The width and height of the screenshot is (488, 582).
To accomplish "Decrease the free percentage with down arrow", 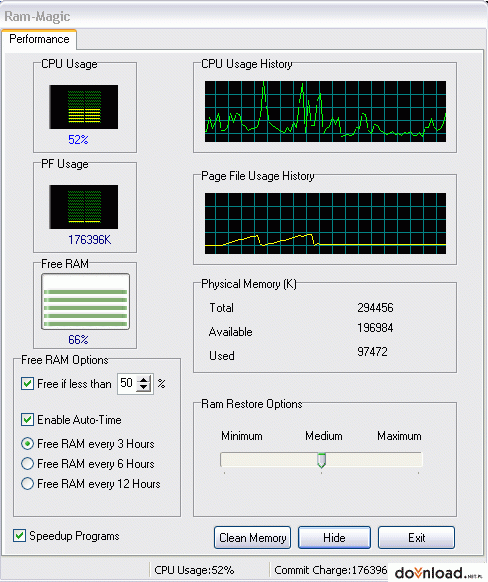I will pyautogui.click(x=144, y=388).
